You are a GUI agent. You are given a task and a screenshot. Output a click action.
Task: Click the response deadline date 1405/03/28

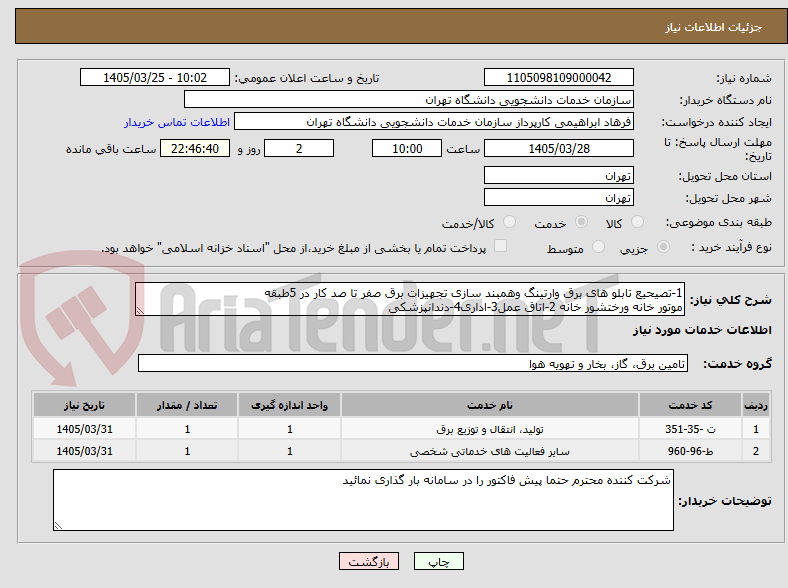pos(558,149)
